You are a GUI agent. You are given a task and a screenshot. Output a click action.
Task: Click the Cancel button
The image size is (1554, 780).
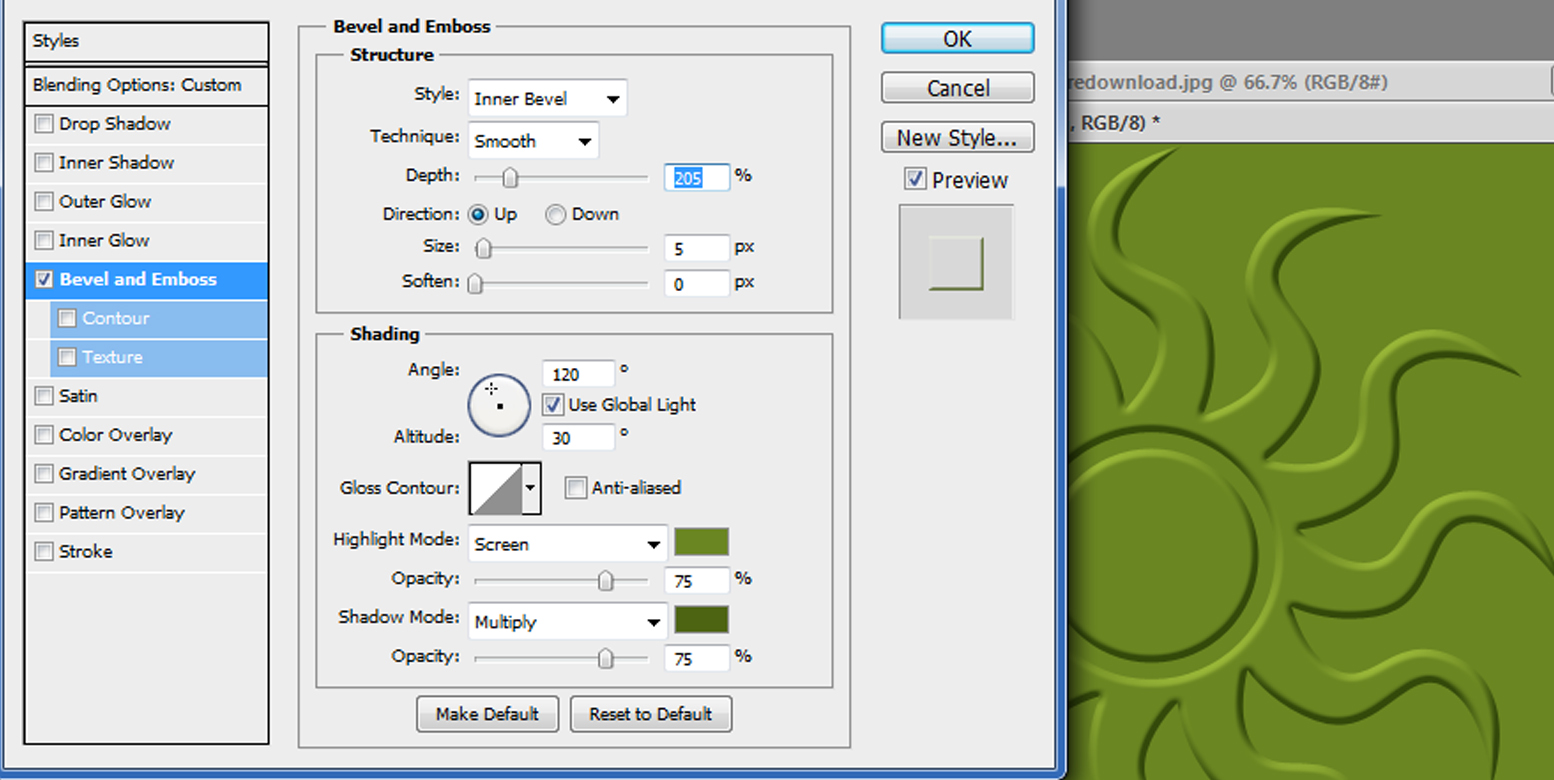957,88
